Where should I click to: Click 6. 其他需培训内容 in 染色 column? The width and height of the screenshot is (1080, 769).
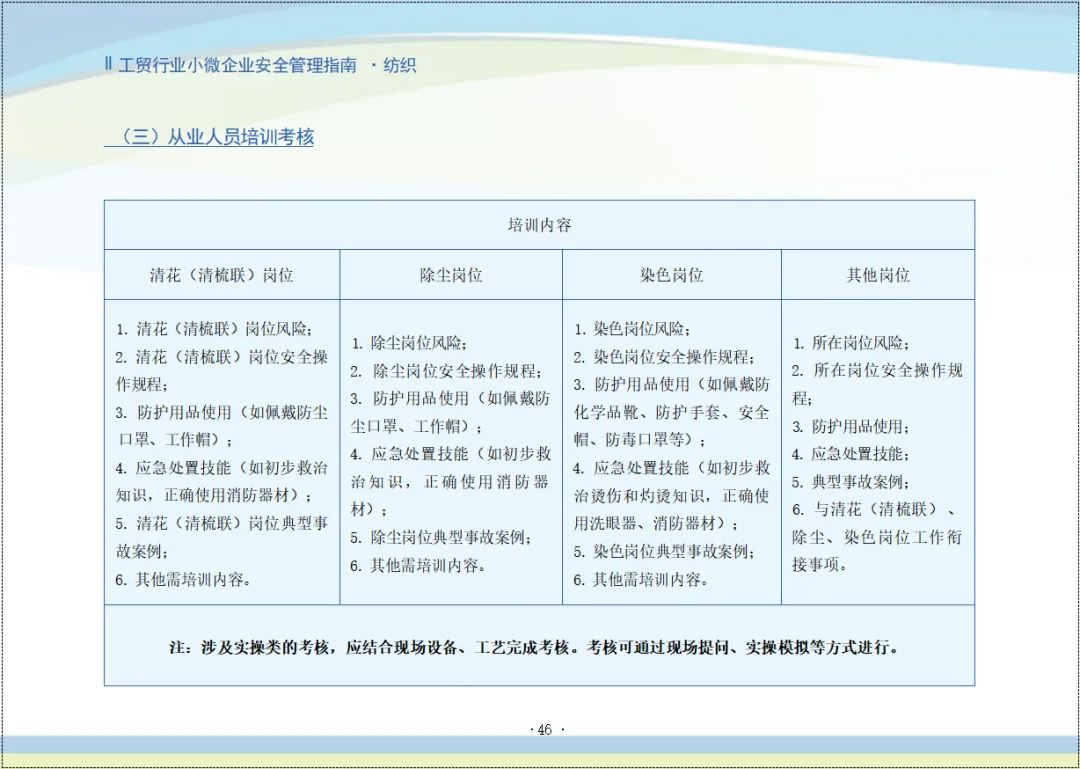[641, 580]
